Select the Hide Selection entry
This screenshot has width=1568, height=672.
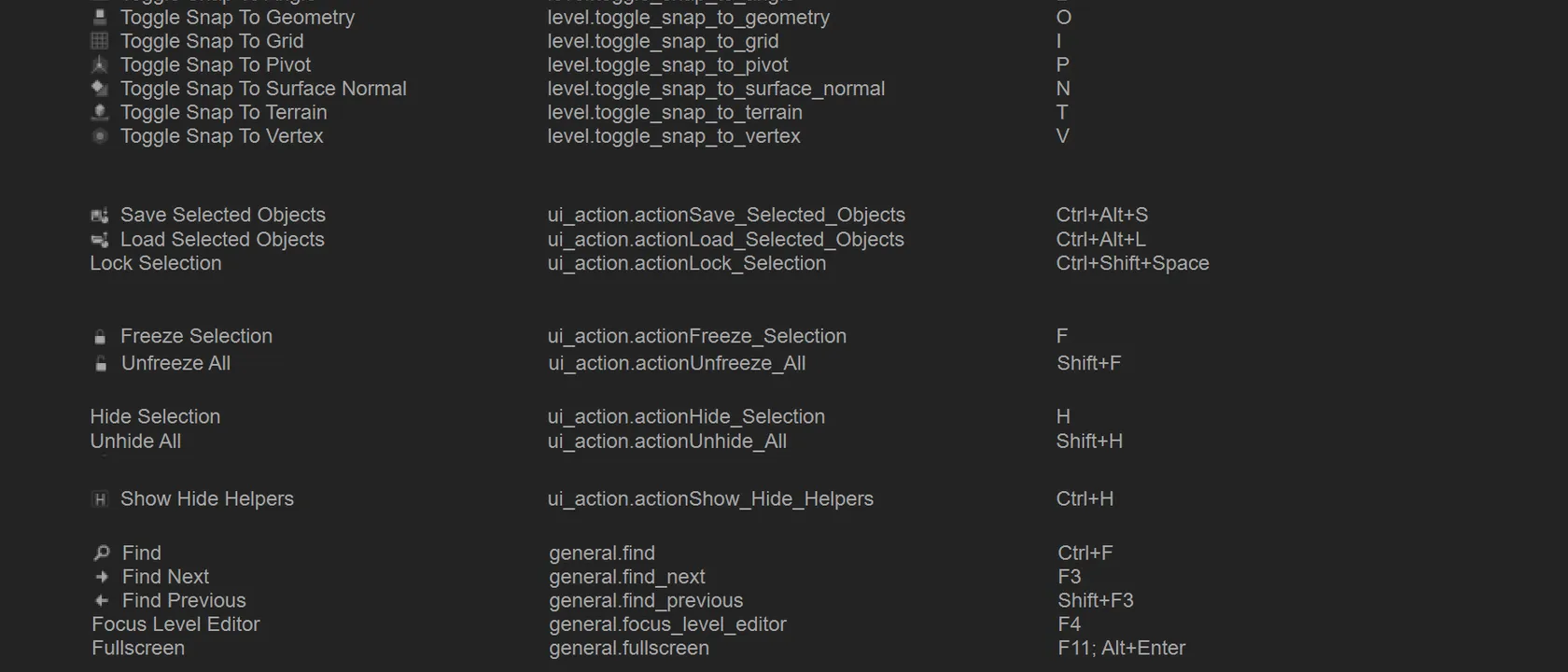point(155,416)
